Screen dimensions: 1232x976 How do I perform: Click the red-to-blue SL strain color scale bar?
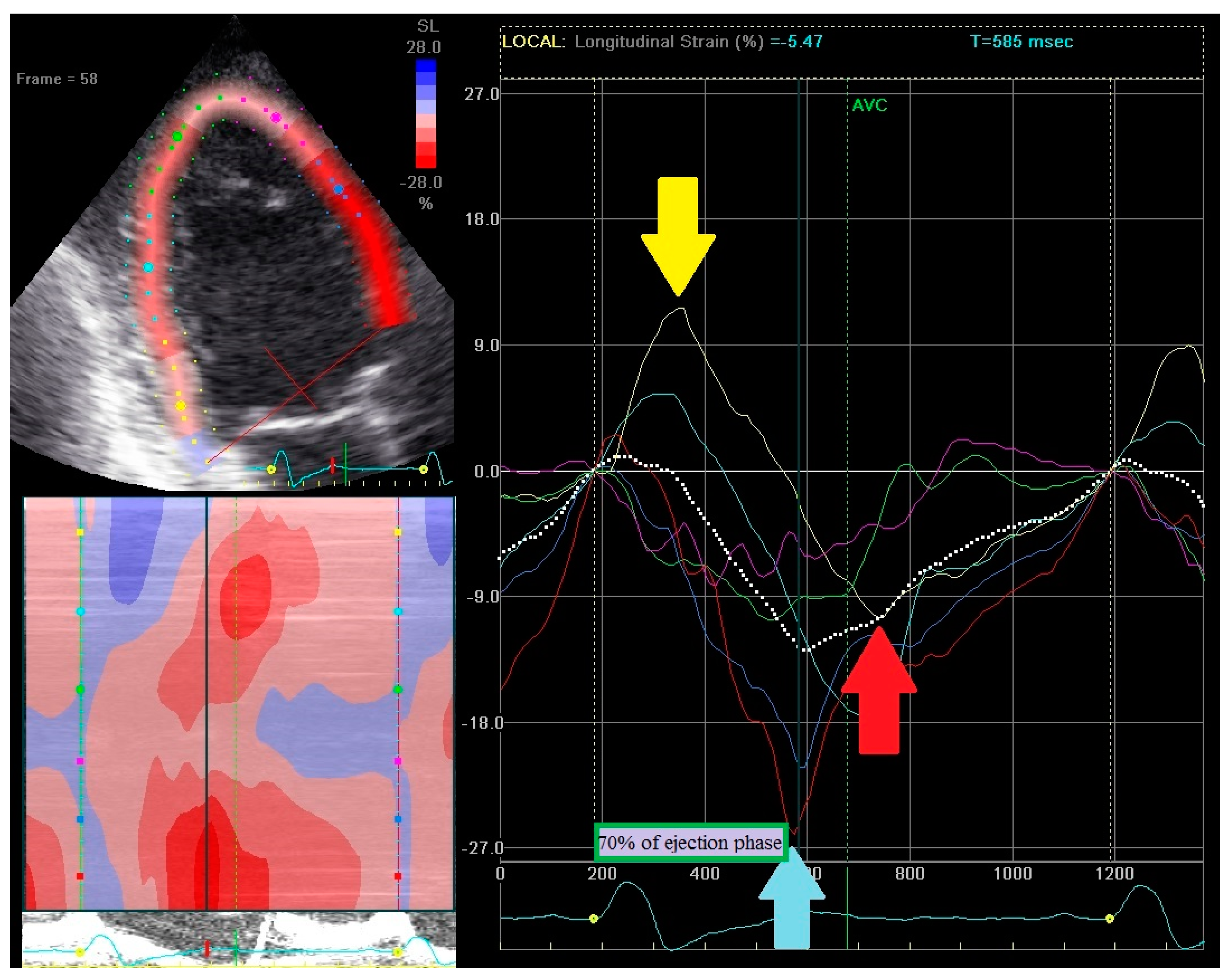(425, 113)
